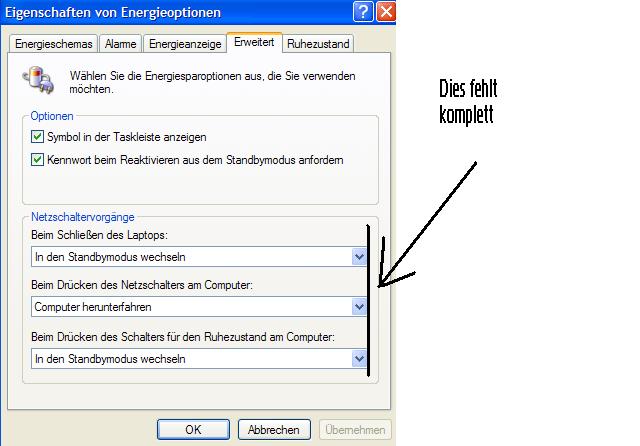640x446 pixels.
Task: Click the dialog title bar
Action: pyautogui.click(x=176, y=12)
